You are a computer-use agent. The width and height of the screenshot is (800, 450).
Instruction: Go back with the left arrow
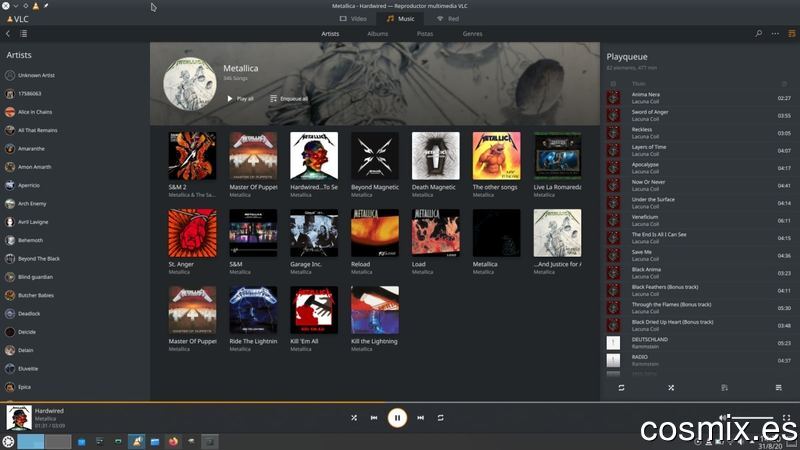point(8,34)
